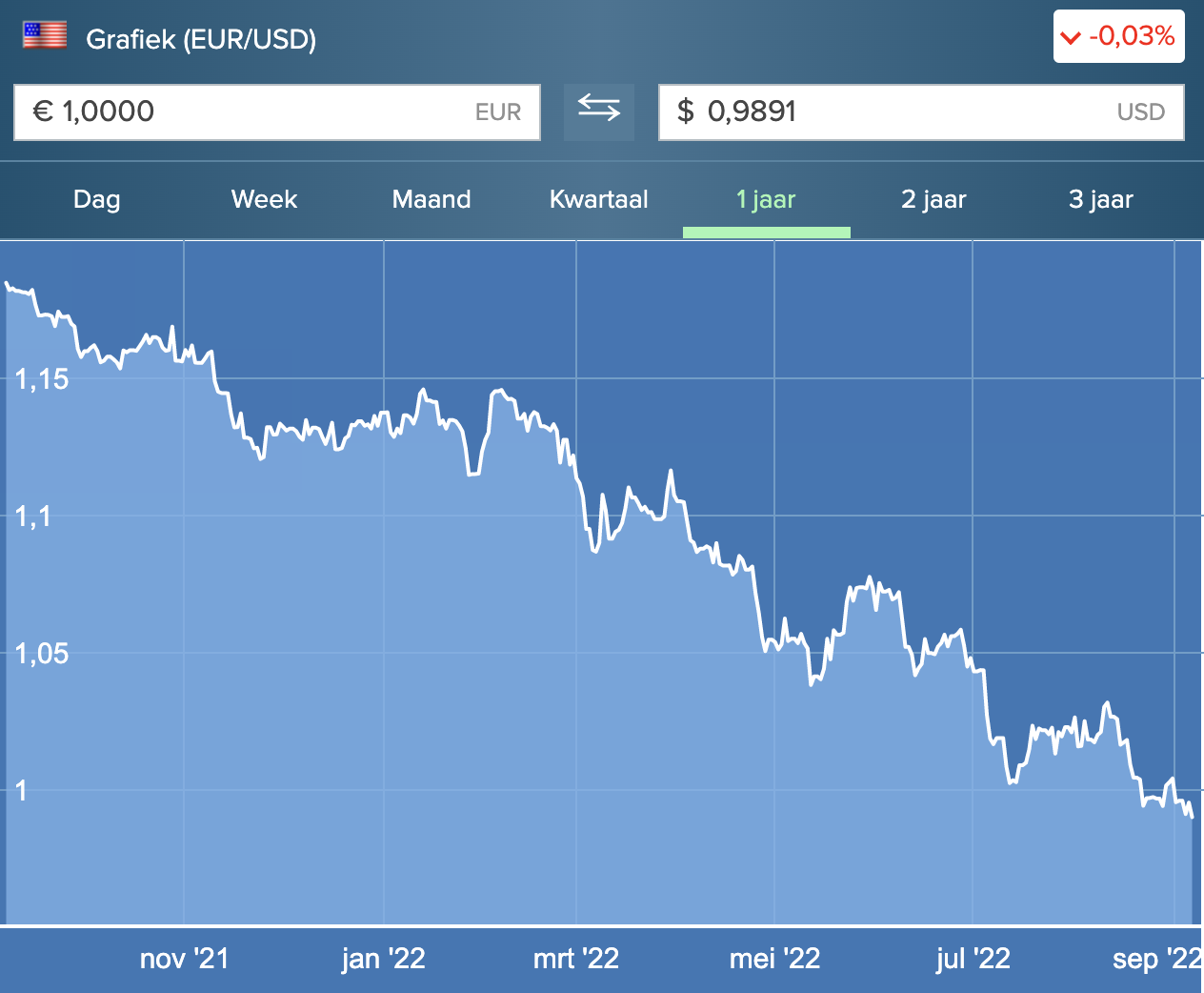This screenshot has width=1204, height=993.
Task: Select the Week time range
Action: pyautogui.click(x=264, y=199)
